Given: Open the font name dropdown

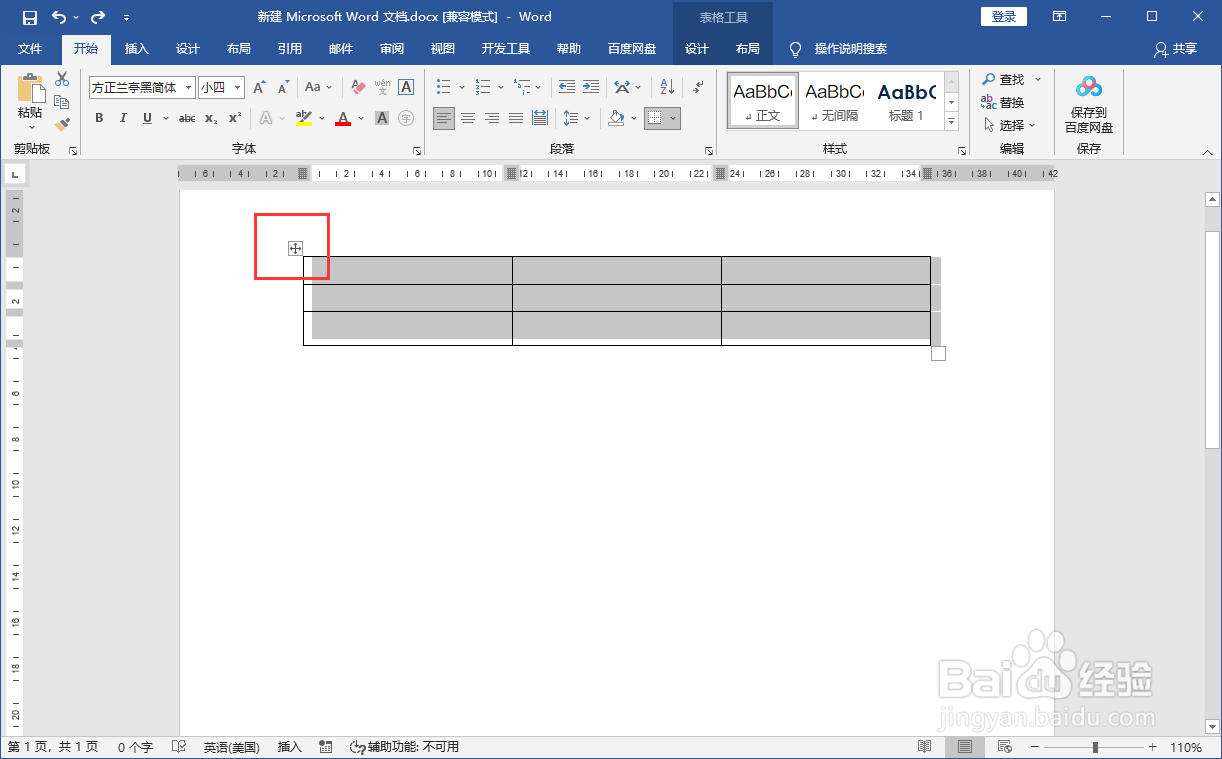Looking at the screenshot, I should [x=188, y=88].
